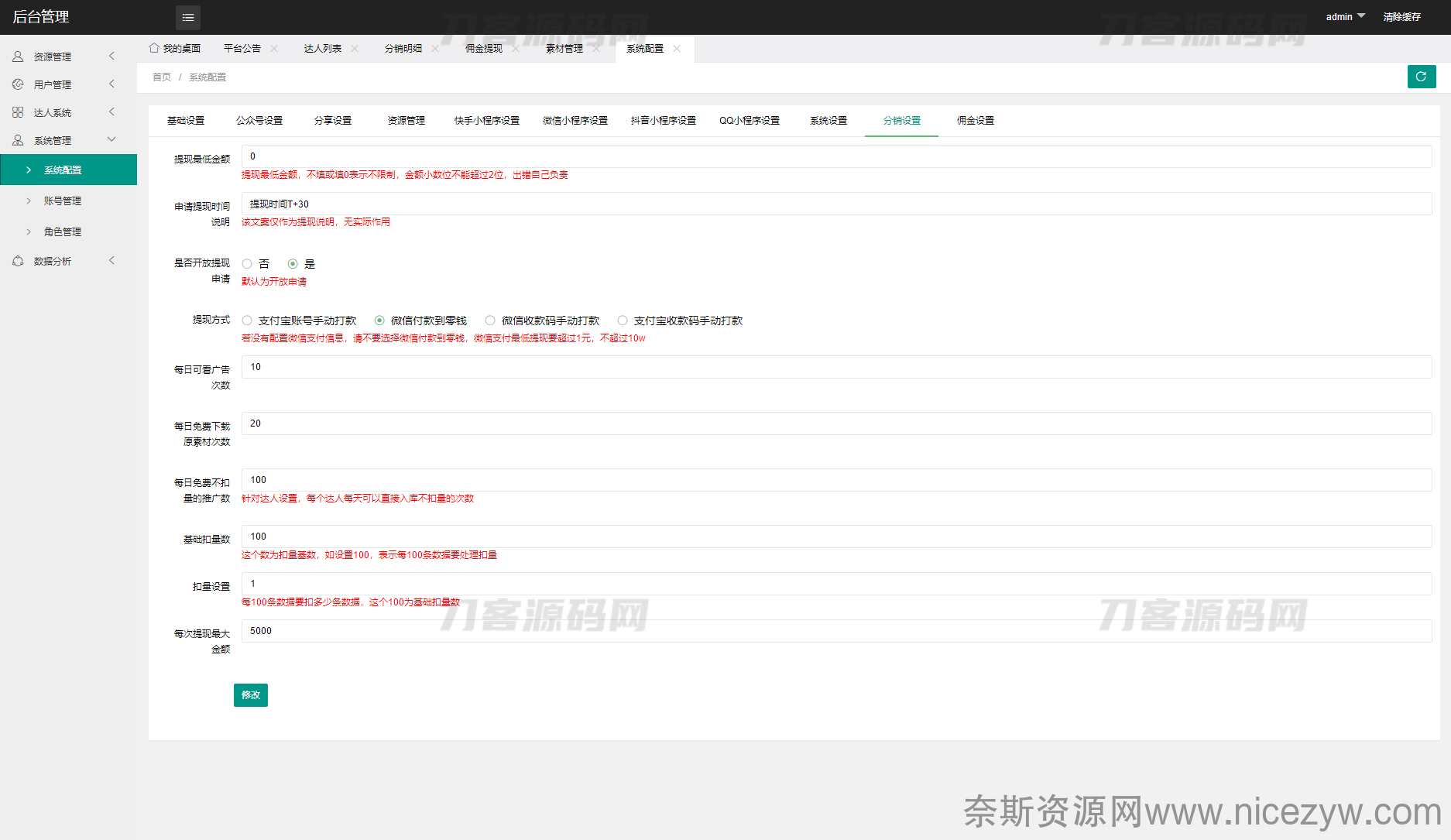1451x840 pixels.
Task: Open 角色管理 sidebar submenu item
Action: [x=68, y=231]
